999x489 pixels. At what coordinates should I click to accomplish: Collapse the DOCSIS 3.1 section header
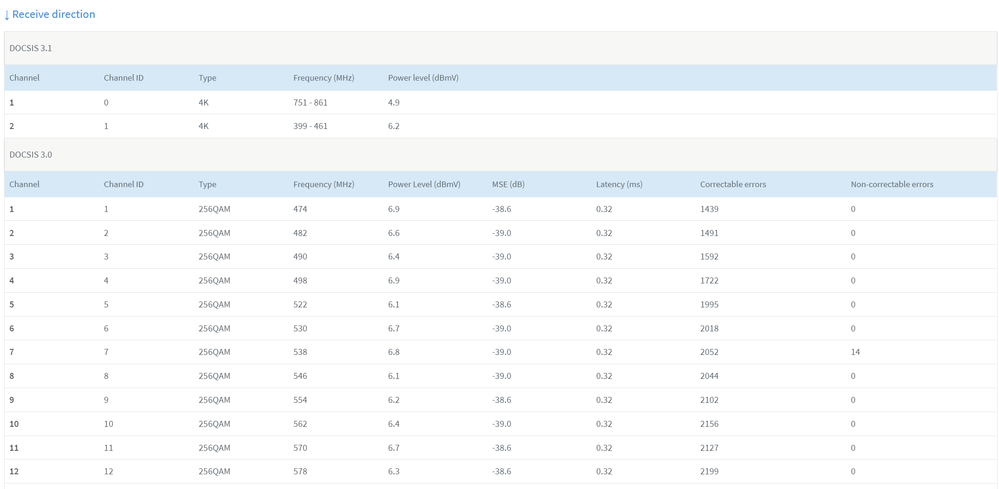31,48
